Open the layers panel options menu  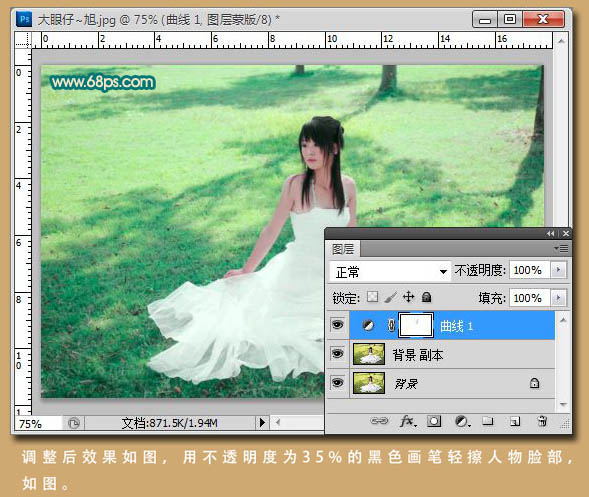click(x=562, y=248)
